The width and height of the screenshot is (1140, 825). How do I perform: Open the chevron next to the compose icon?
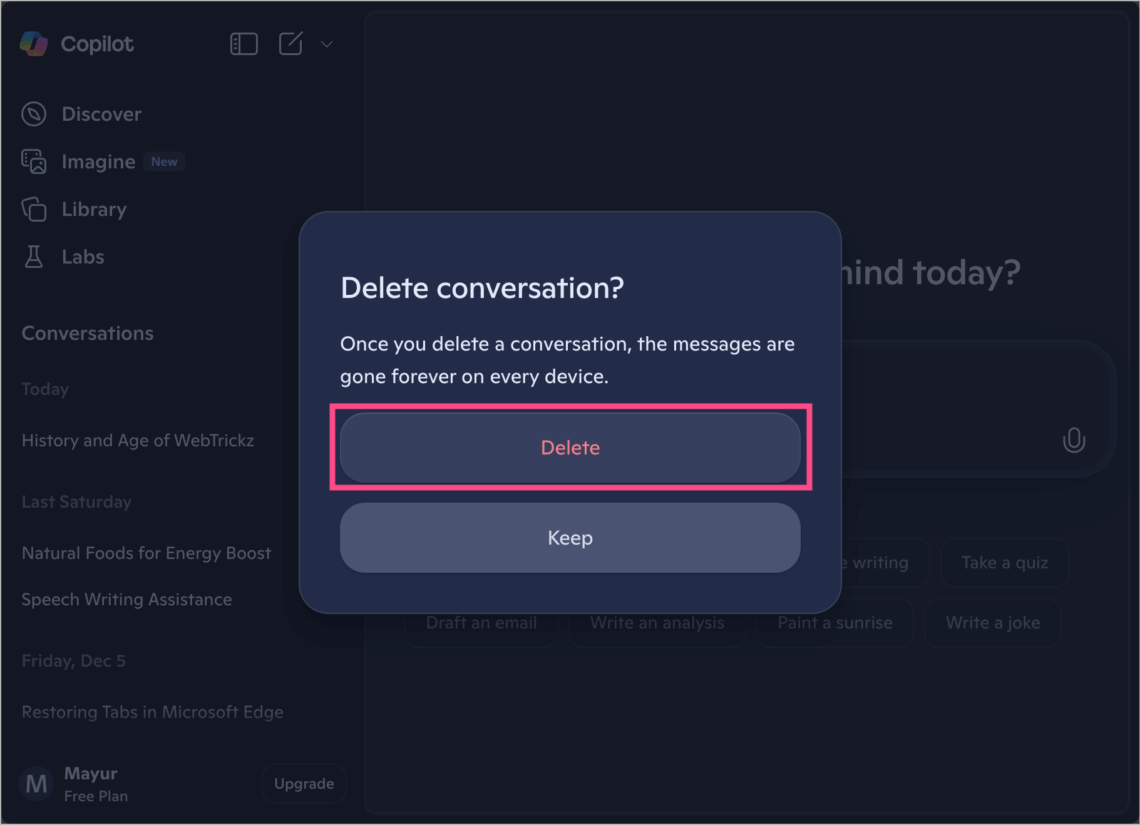click(x=326, y=45)
